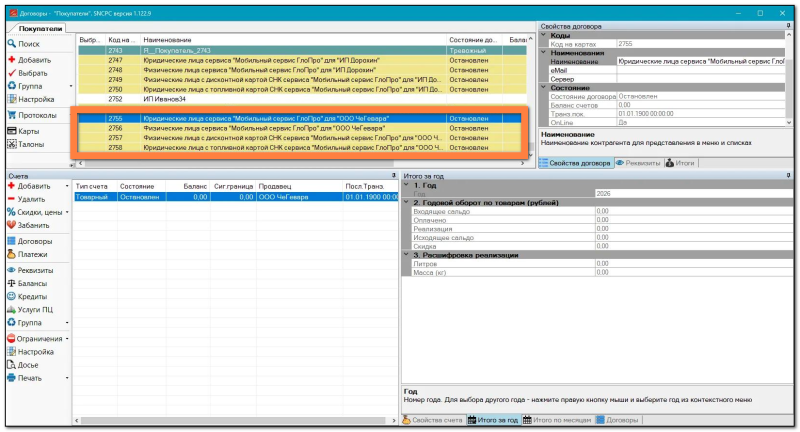Select contract row 2743 Я__Покупатель_2743
Image resolution: width=800 pixels, height=432 pixels.
coord(302,50)
